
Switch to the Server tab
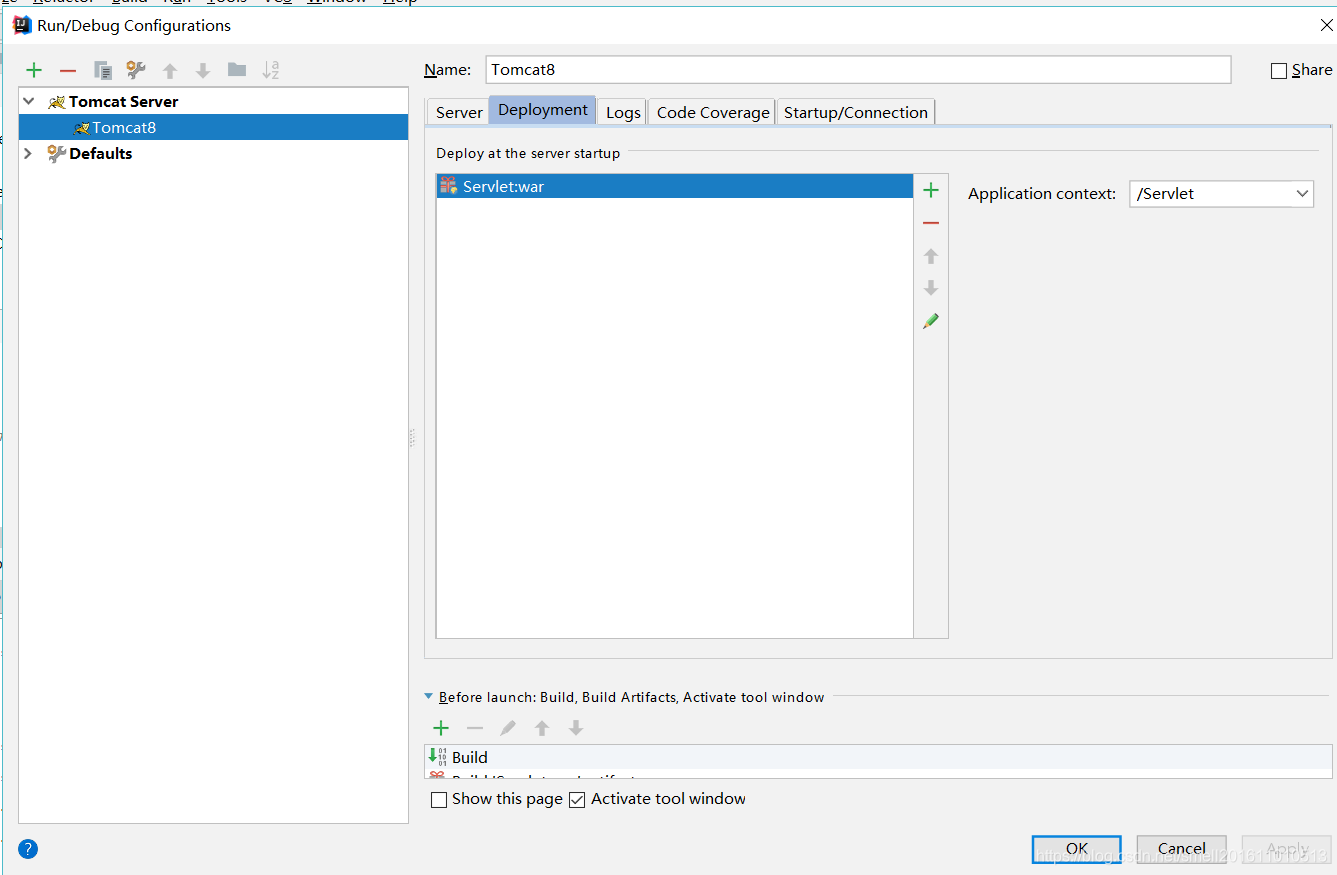[459, 112]
